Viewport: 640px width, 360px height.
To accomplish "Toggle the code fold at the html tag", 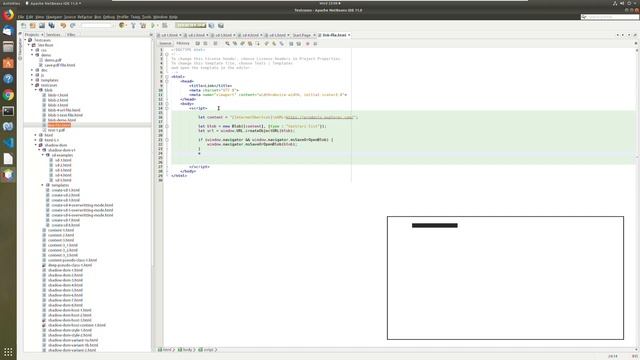I will (167, 77).
